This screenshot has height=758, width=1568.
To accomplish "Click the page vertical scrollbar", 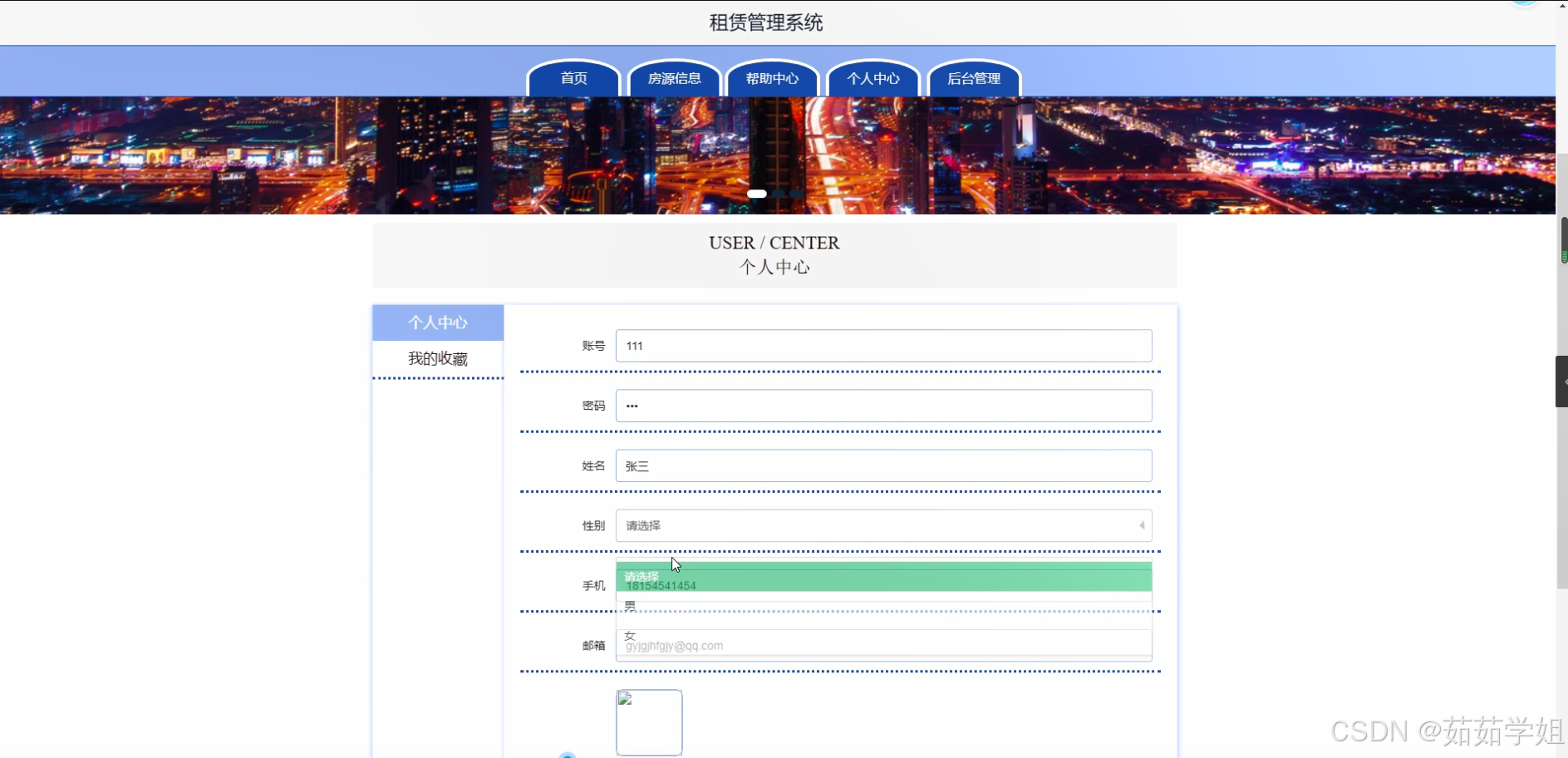I will click(1562, 372).
